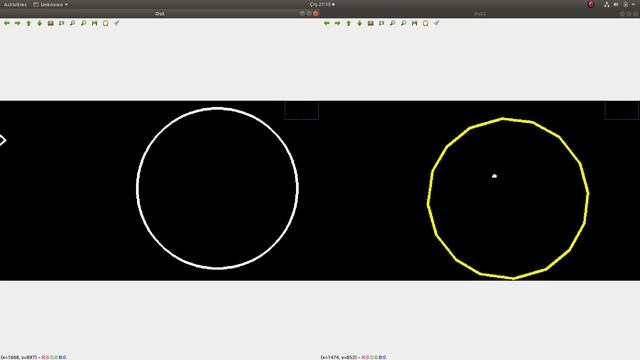
Task: Click the white center dot in Out2
Action: tap(494, 176)
